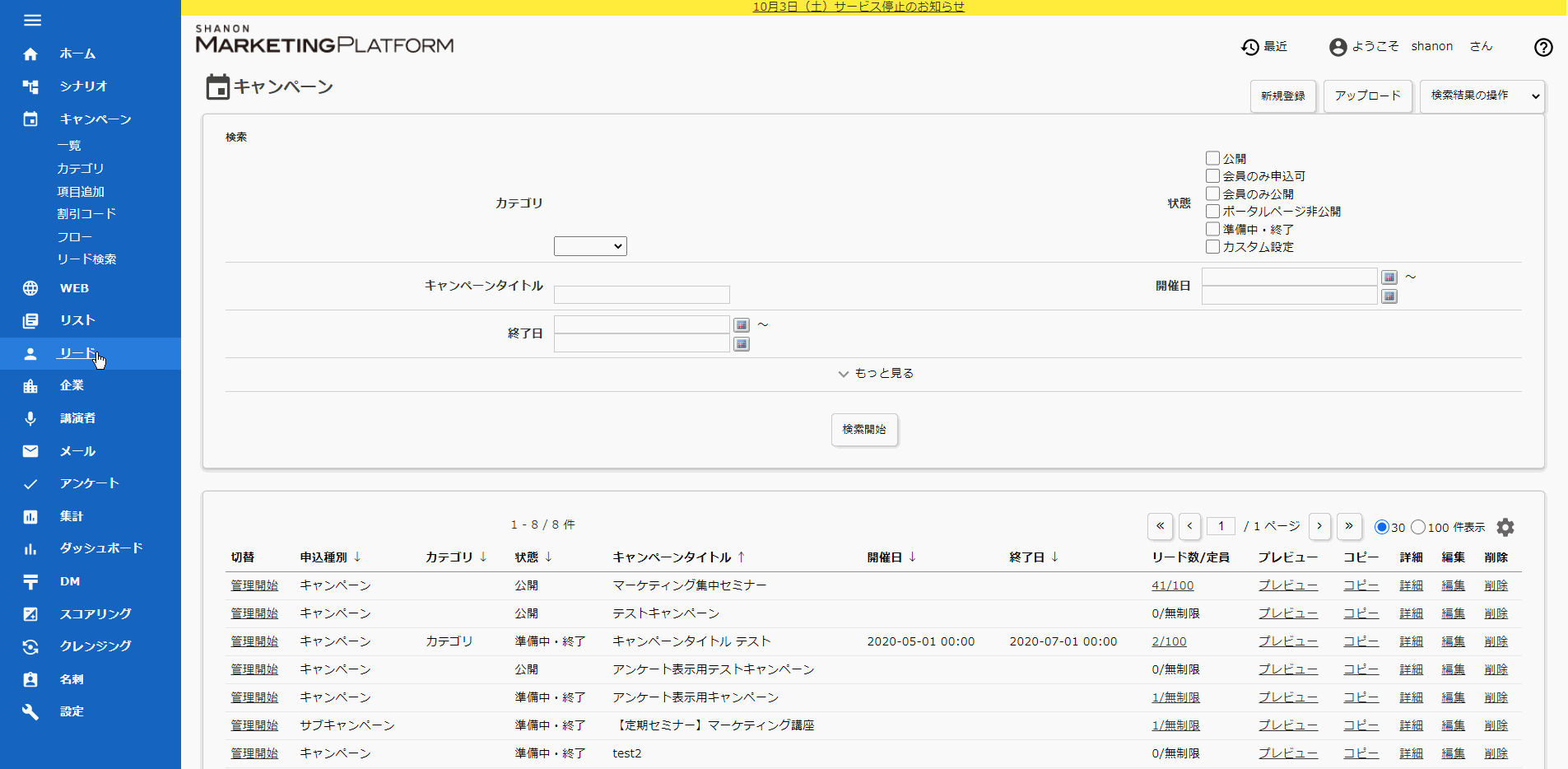This screenshot has height=769, width=1568.
Task: Click the Mail envelope sidebar icon
Action: click(30, 451)
